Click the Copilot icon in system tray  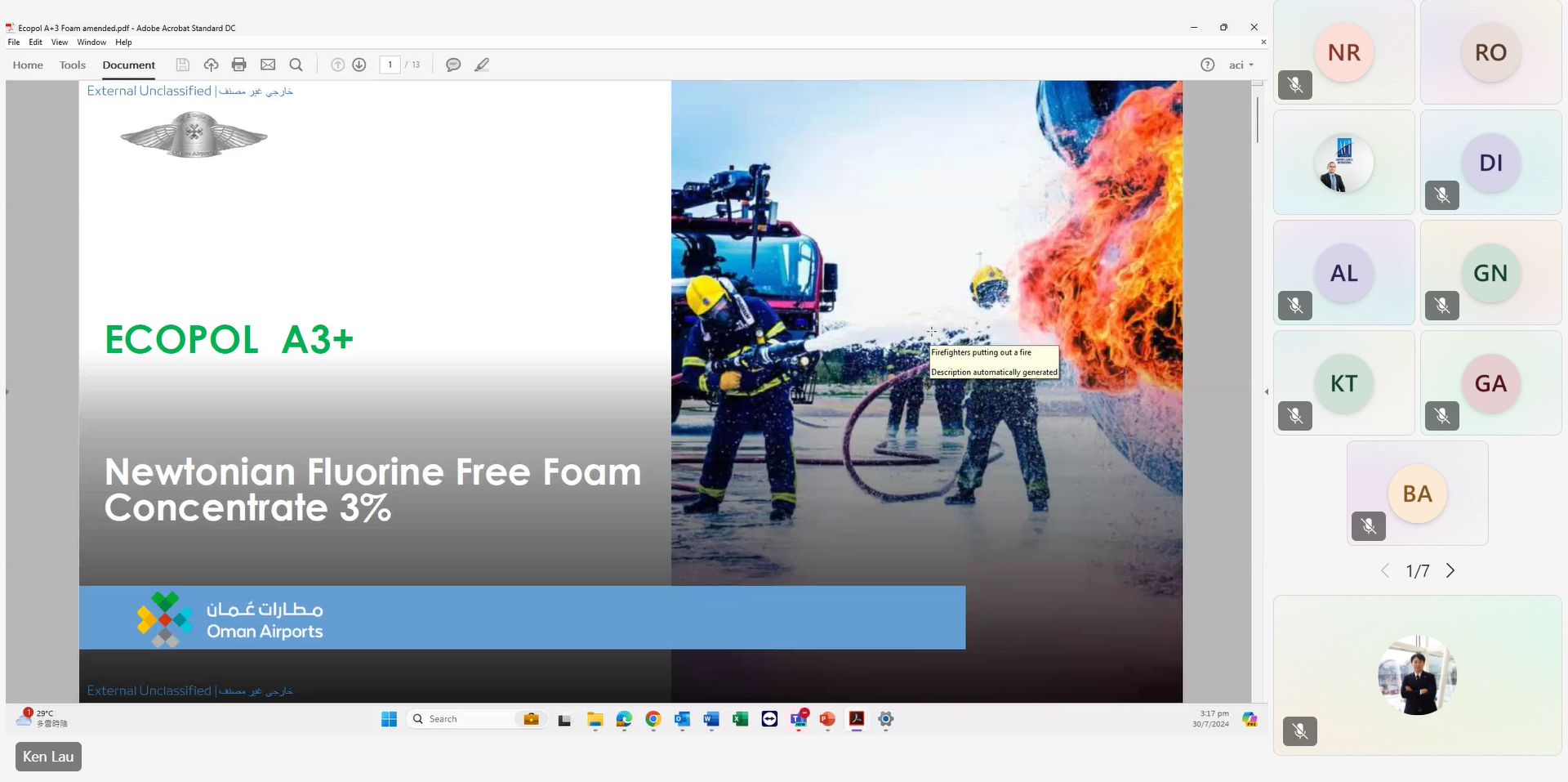pyautogui.click(x=1249, y=719)
